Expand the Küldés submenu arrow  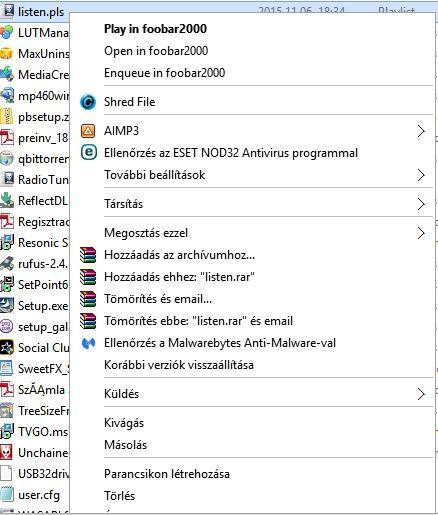tap(421, 394)
